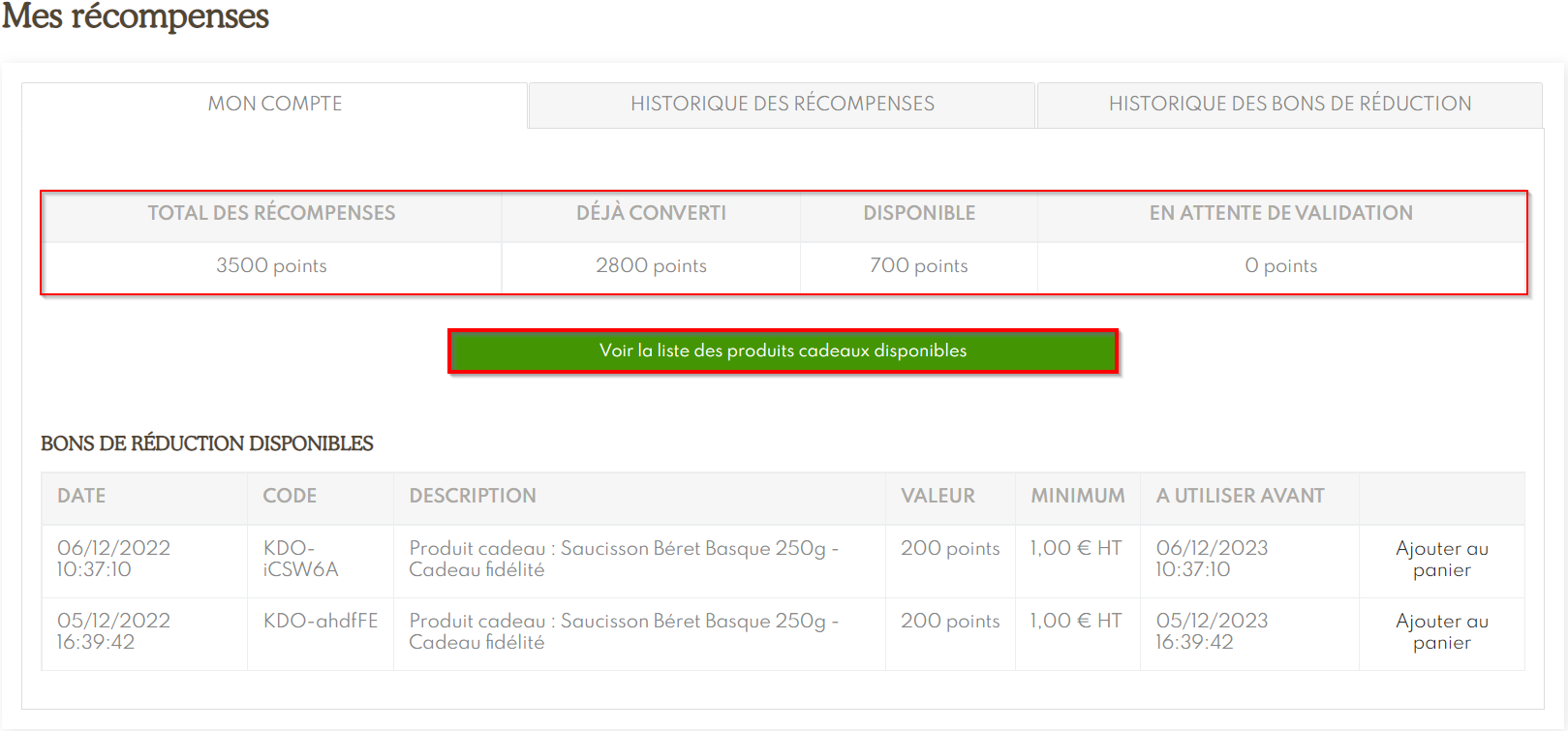Click the 3500 points total value
Viewport: 1568px width, 731px height.
(271, 265)
